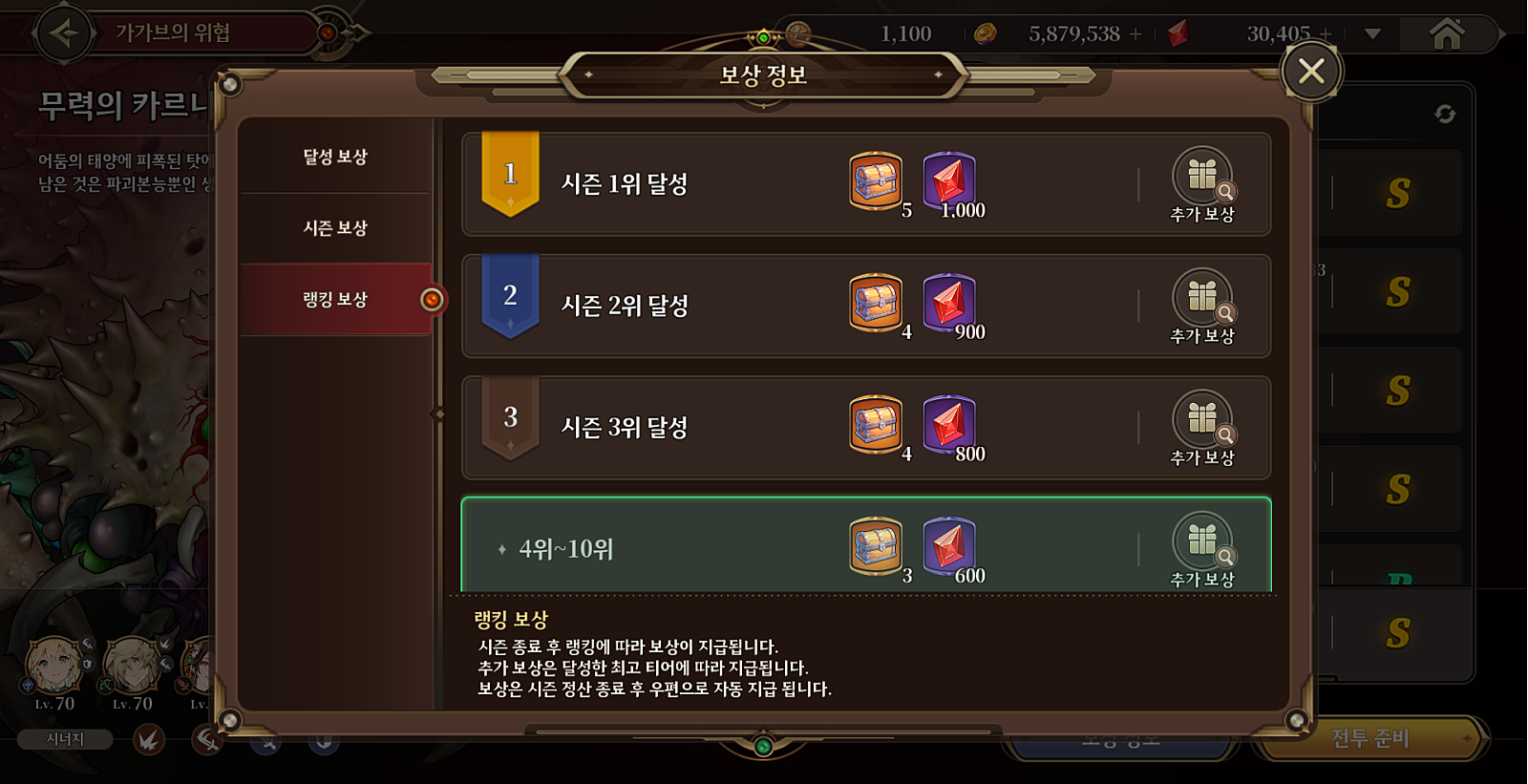Go to home screen via house icon
This screenshot has height=784, width=1528.
coord(1447,34)
